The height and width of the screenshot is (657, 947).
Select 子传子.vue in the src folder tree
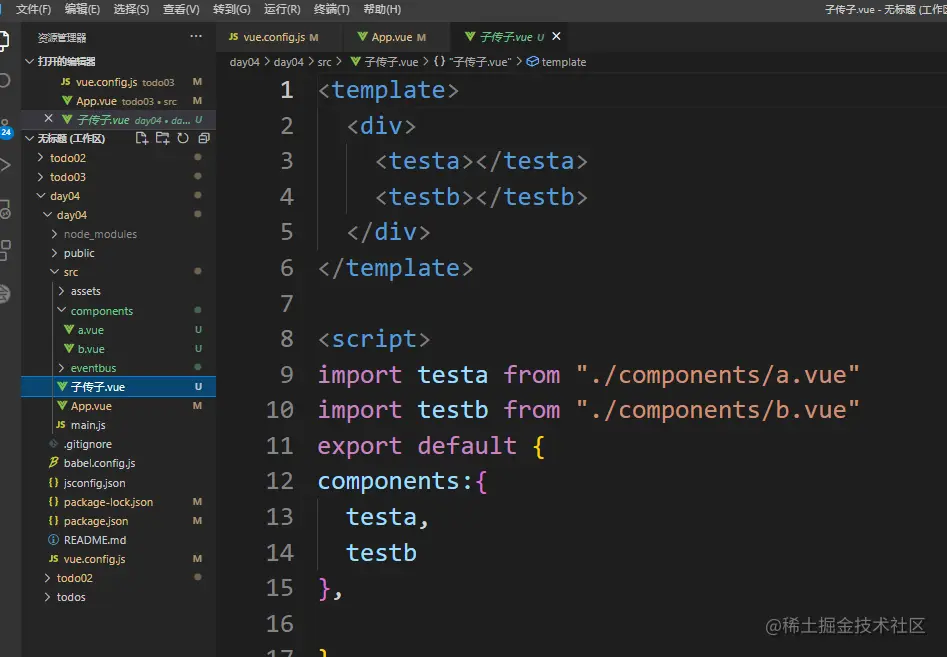[118, 386]
